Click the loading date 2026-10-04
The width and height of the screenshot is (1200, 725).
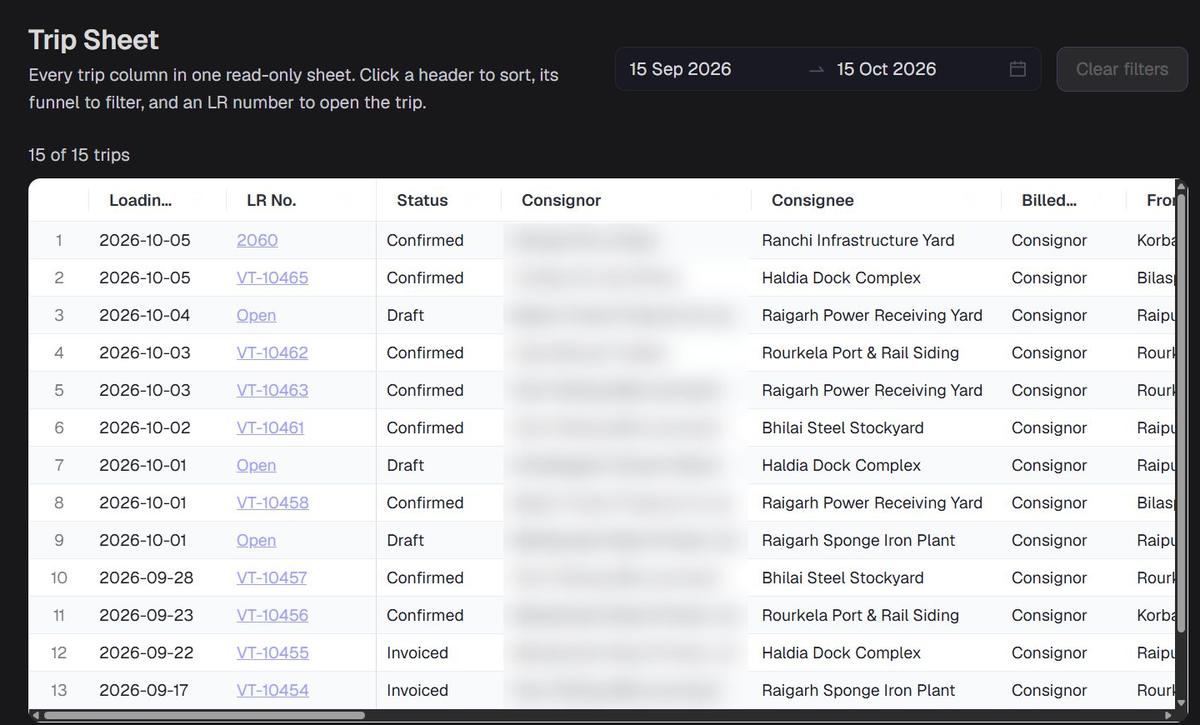tap(145, 315)
